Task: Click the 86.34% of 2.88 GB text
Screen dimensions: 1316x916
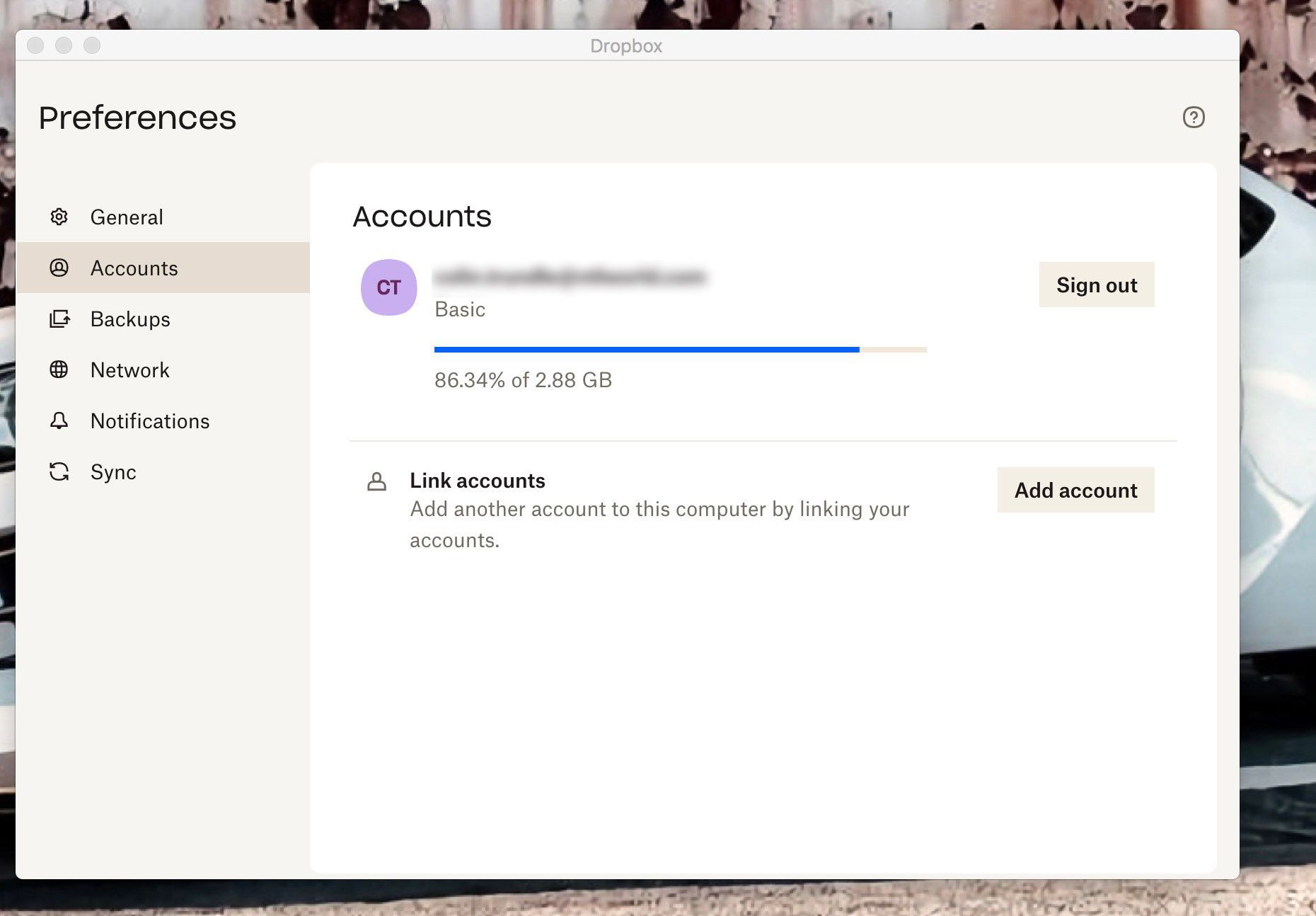Action: (x=523, y=380)
